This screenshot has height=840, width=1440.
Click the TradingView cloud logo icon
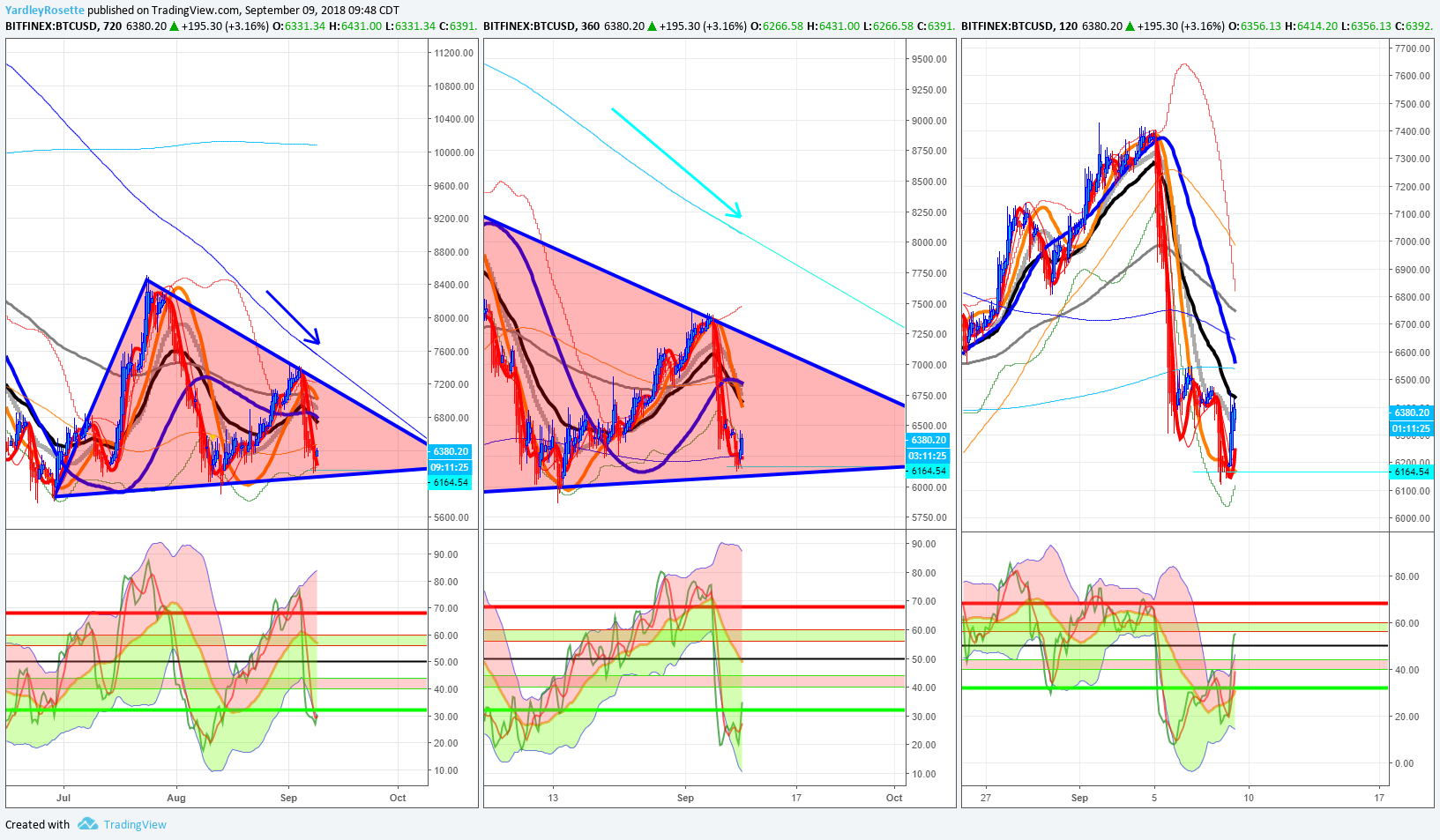[x=87, y=824]
